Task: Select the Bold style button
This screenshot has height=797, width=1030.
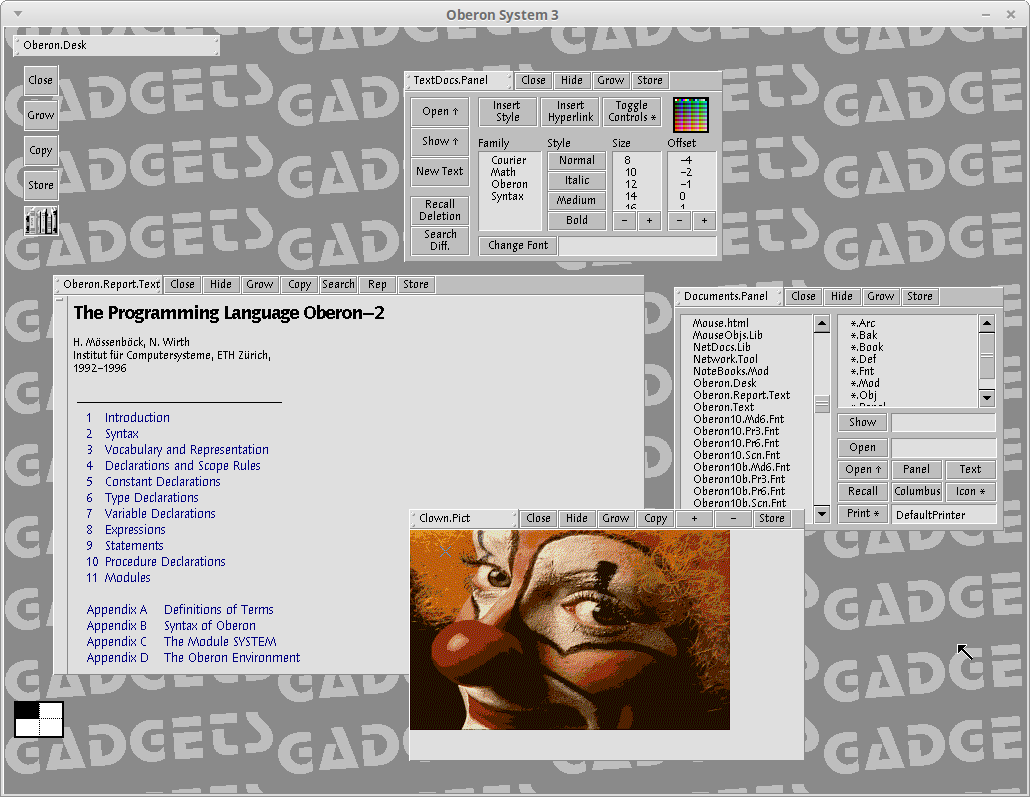Action: click(577, 220)
